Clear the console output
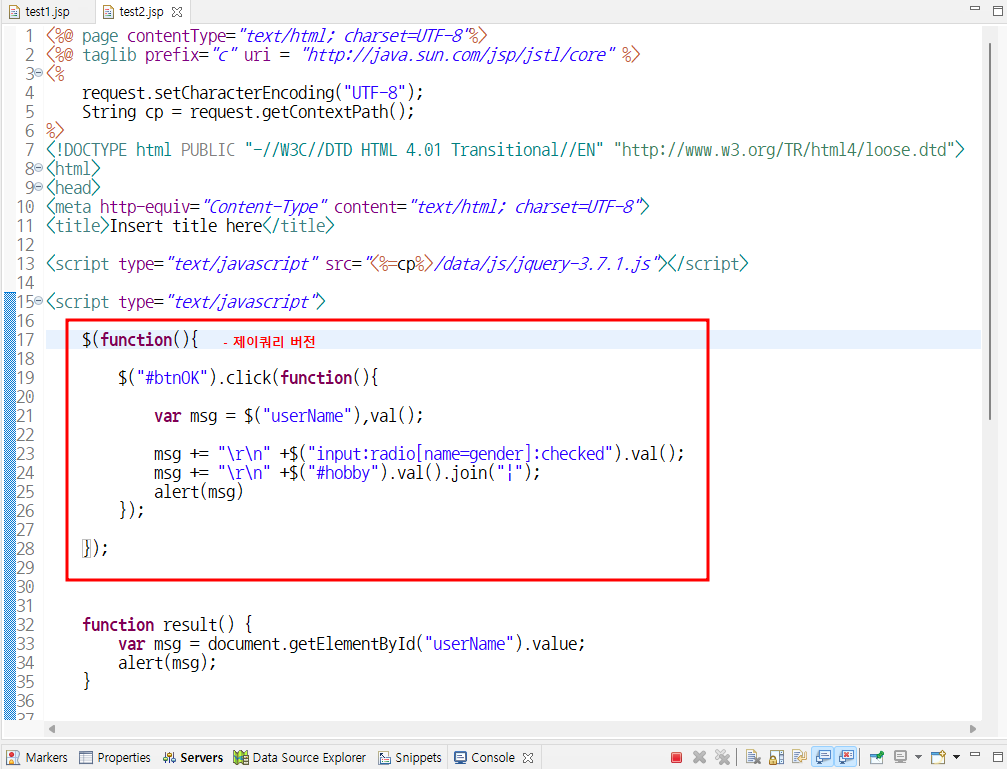Image resolution: width=1007 pixels, height=769 pixels. click(x=753, y=757)
